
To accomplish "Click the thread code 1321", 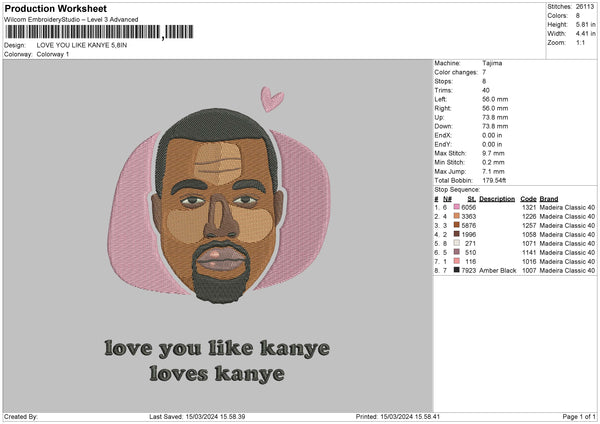I will (529, 207).
